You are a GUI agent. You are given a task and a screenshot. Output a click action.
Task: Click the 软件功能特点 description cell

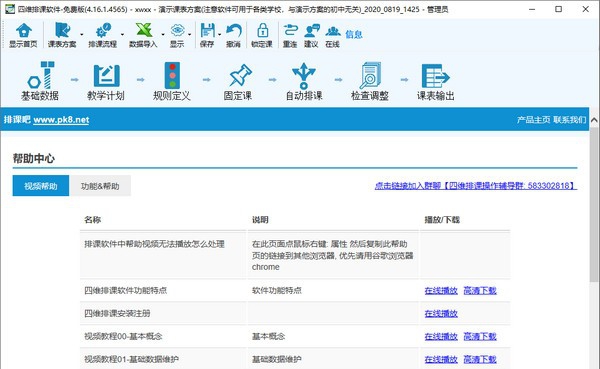click(x=277, y=291)
